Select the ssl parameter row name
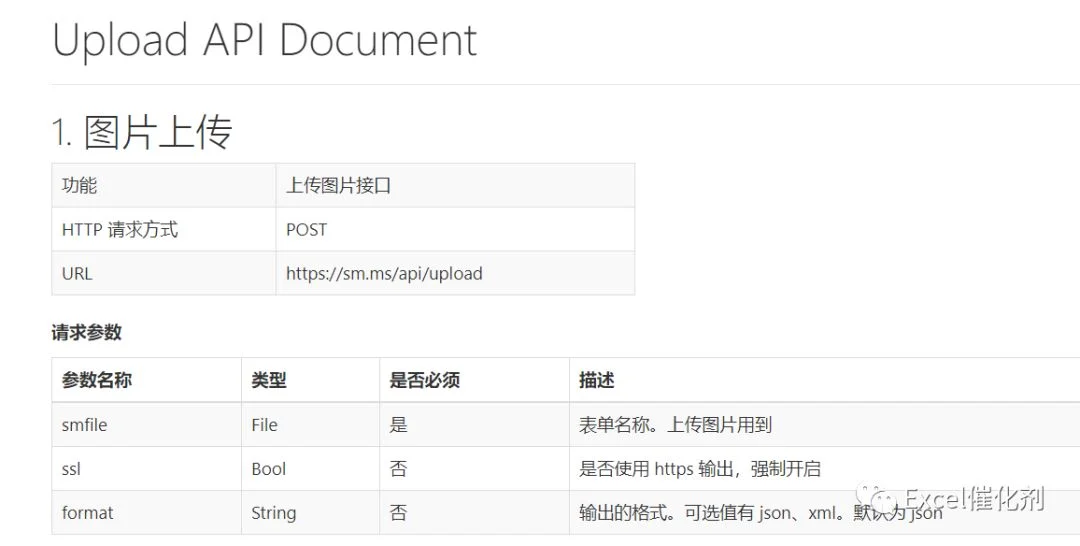 [x=71, y=469]
